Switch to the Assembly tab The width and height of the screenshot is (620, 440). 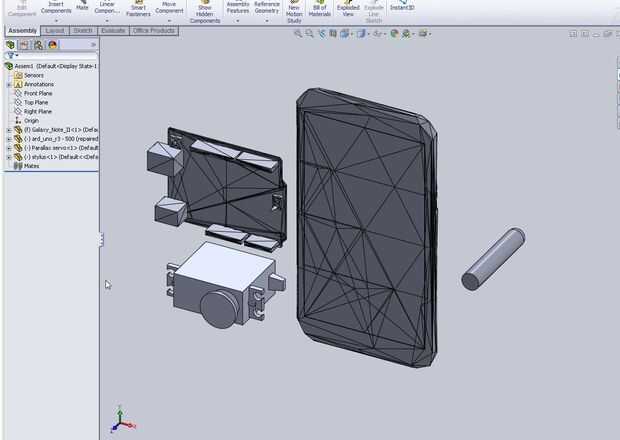(x=23, y=30)
